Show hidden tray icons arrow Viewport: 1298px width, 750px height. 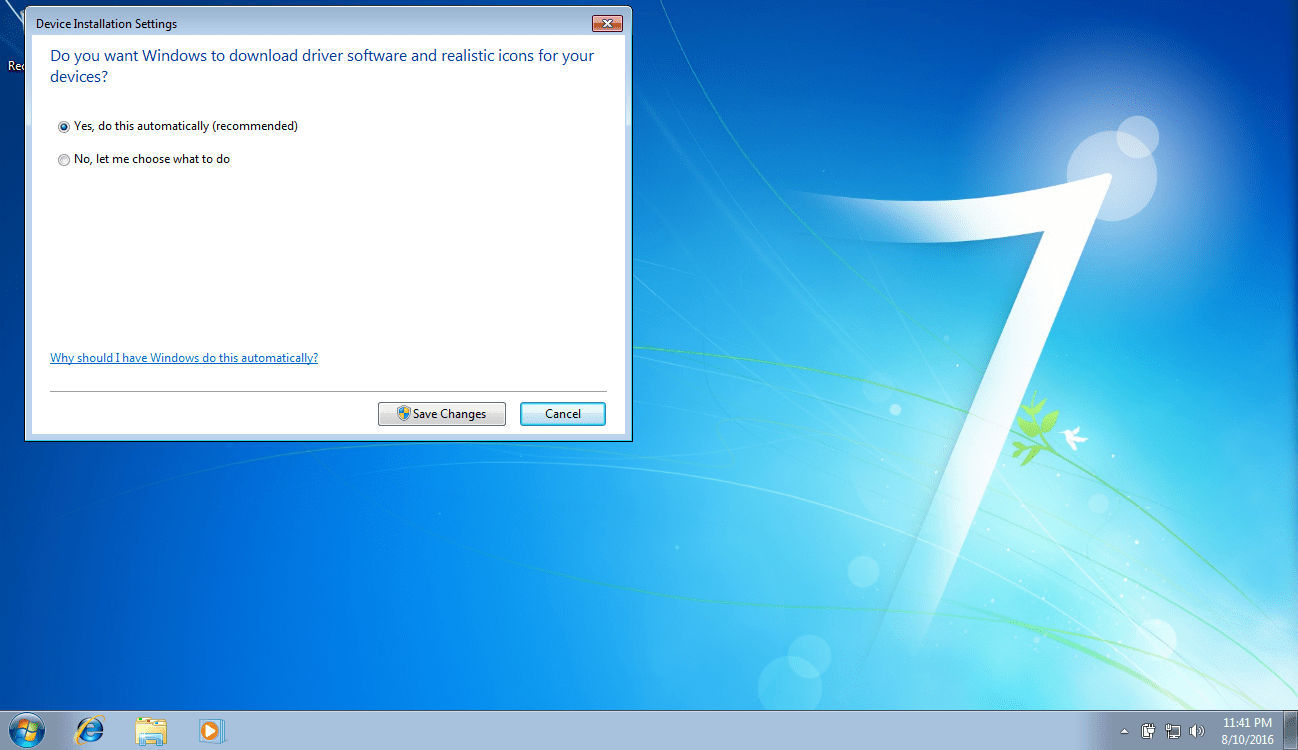pos(1124,731)
